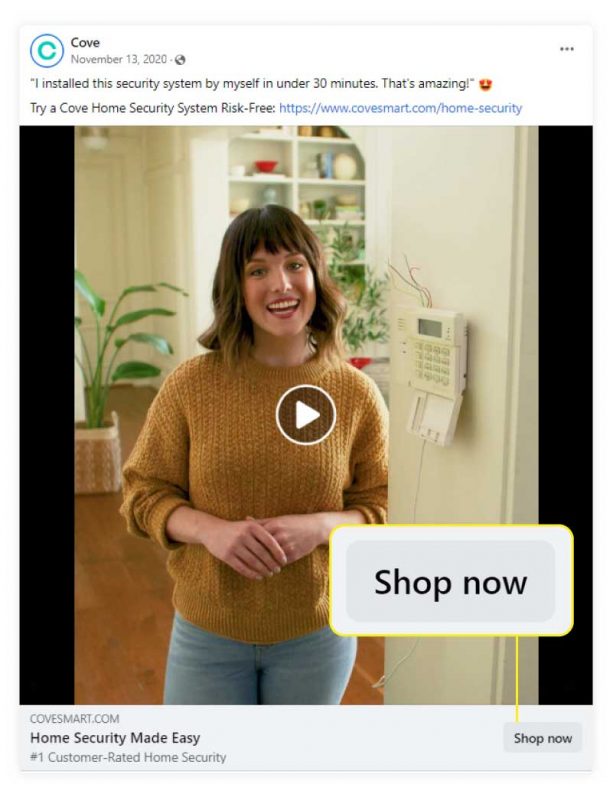Click the Cove page name

(85, 42)
